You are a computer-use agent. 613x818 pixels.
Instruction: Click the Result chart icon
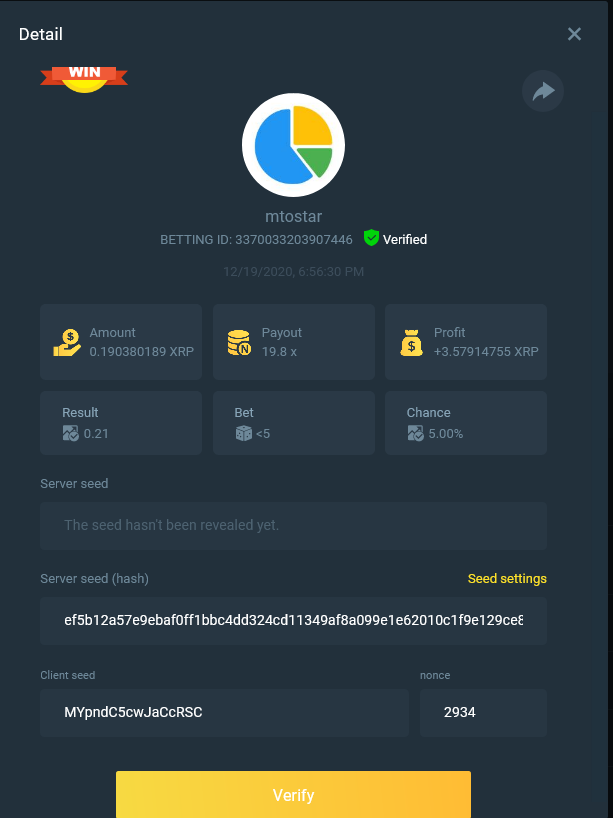click(x=70, y=433)
